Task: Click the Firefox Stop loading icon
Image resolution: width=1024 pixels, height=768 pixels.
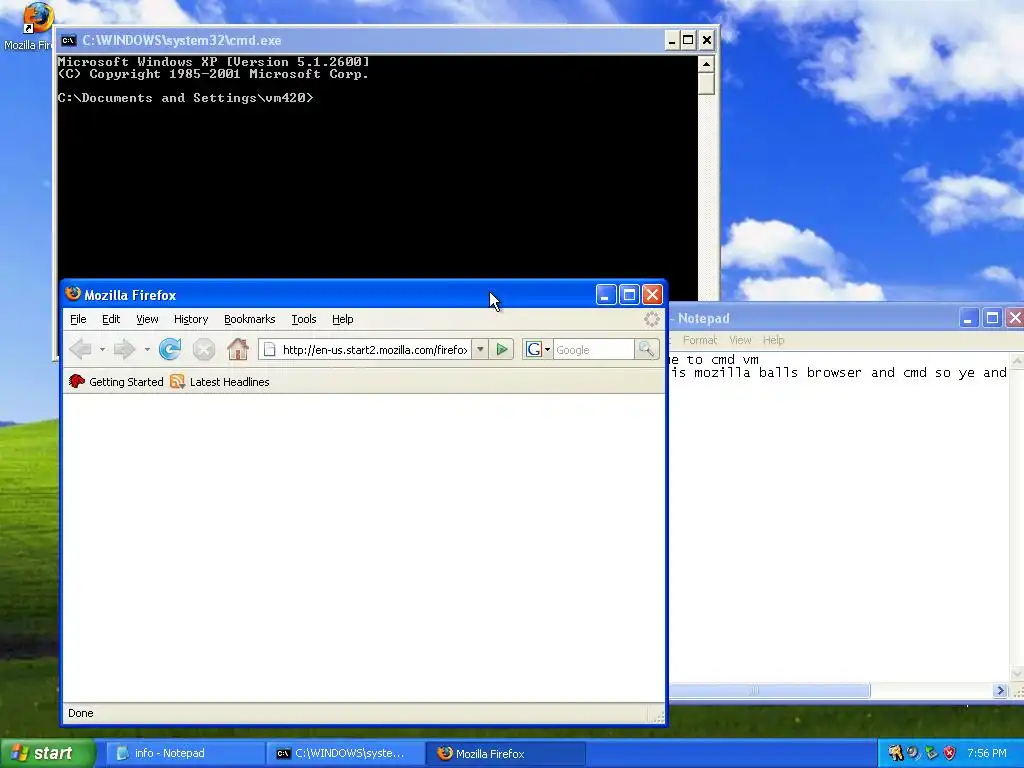Action: (x=204, y=349)
